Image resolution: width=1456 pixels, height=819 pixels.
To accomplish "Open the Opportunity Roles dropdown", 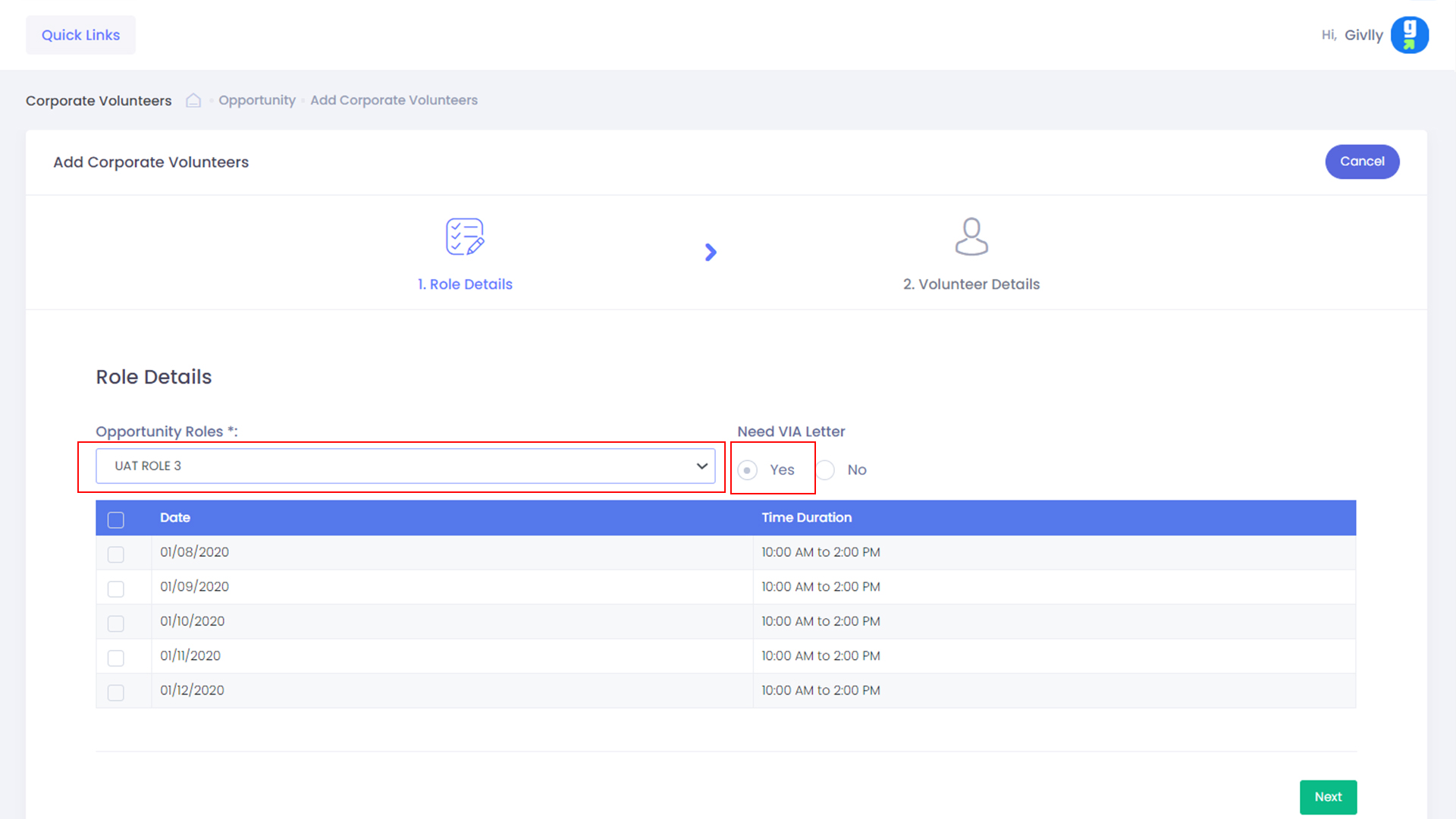I will tap(405, 466).
